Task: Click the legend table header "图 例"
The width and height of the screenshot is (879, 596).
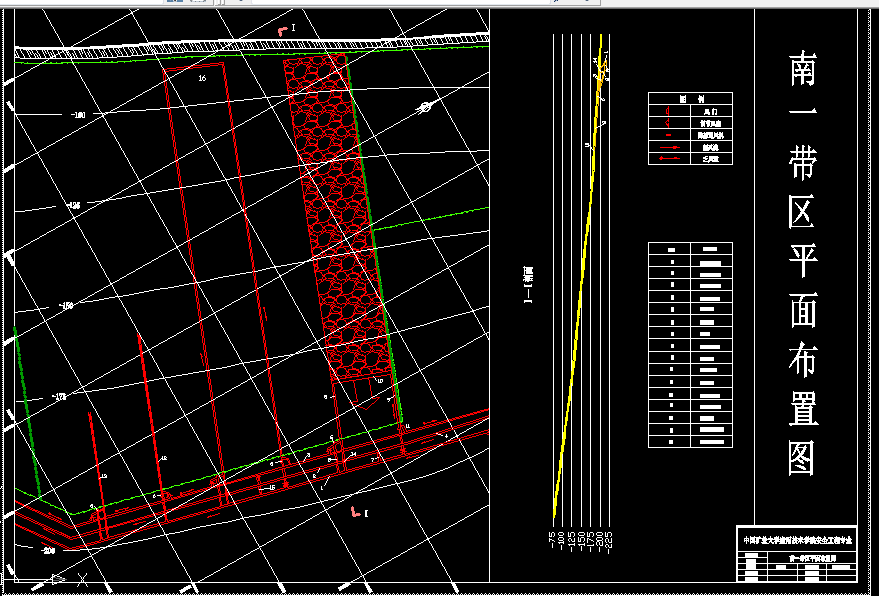Action: coord(692,99)
